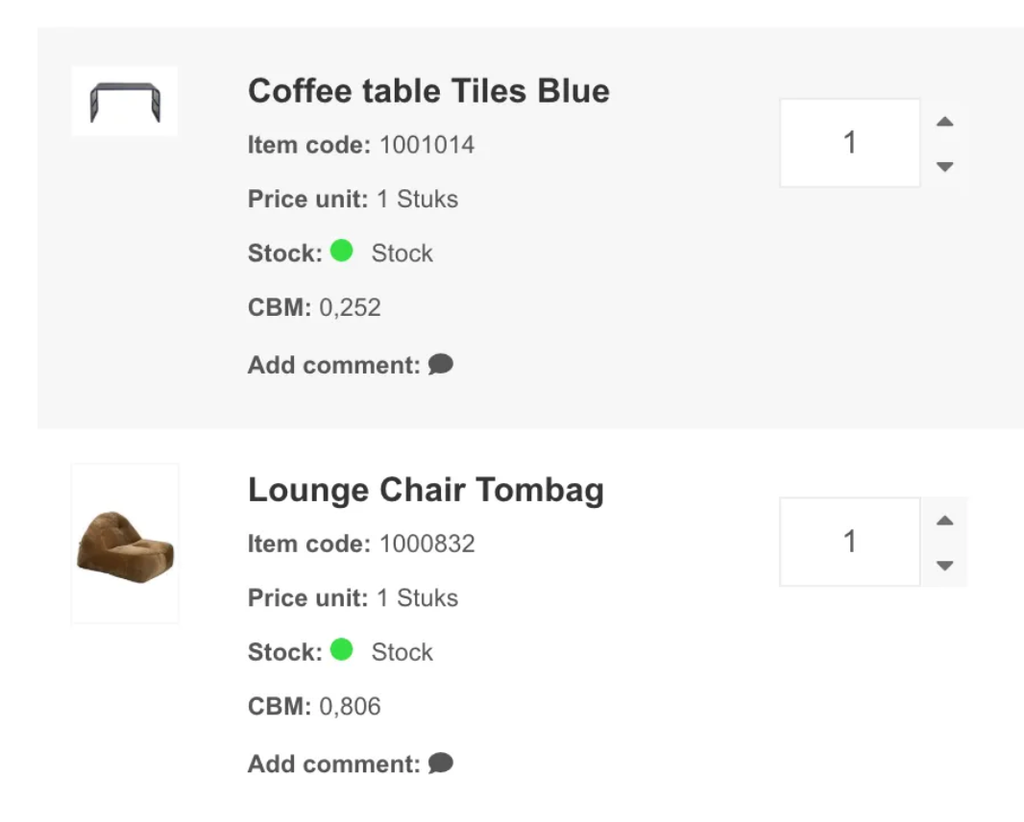Click the item code 1000832
Viewport: 1024px width, 822px height.
tap(426, 544)
